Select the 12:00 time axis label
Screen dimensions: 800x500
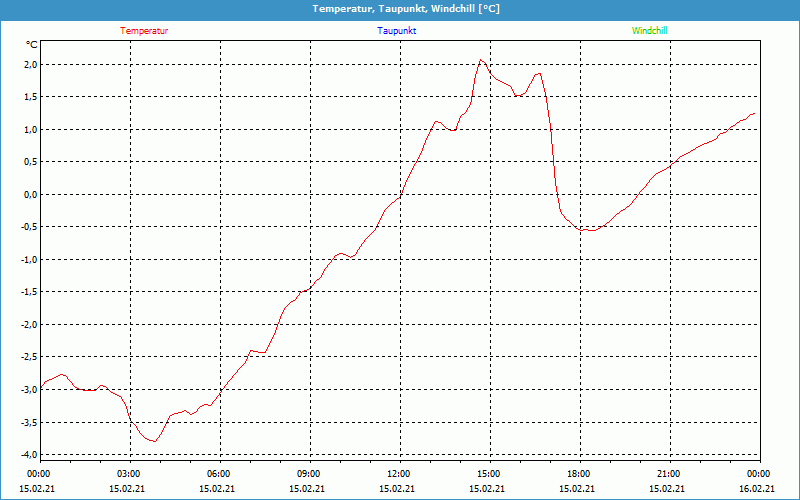tap(398, 474)
